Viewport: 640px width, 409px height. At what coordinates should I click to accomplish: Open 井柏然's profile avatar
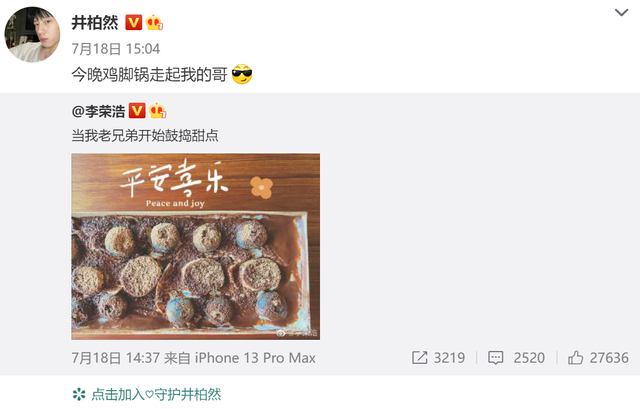[x=32, y=34]
